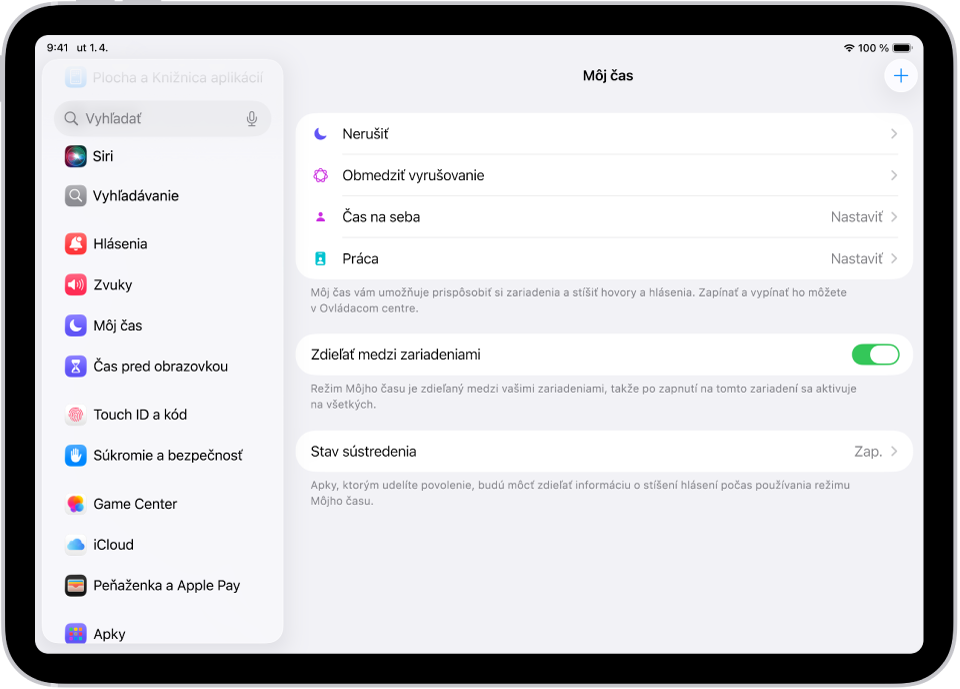This screenshot has width=960, height=689.
Task: Tap the Zap. value of Stav sústredenia
Action: click(x=868, y=451)
